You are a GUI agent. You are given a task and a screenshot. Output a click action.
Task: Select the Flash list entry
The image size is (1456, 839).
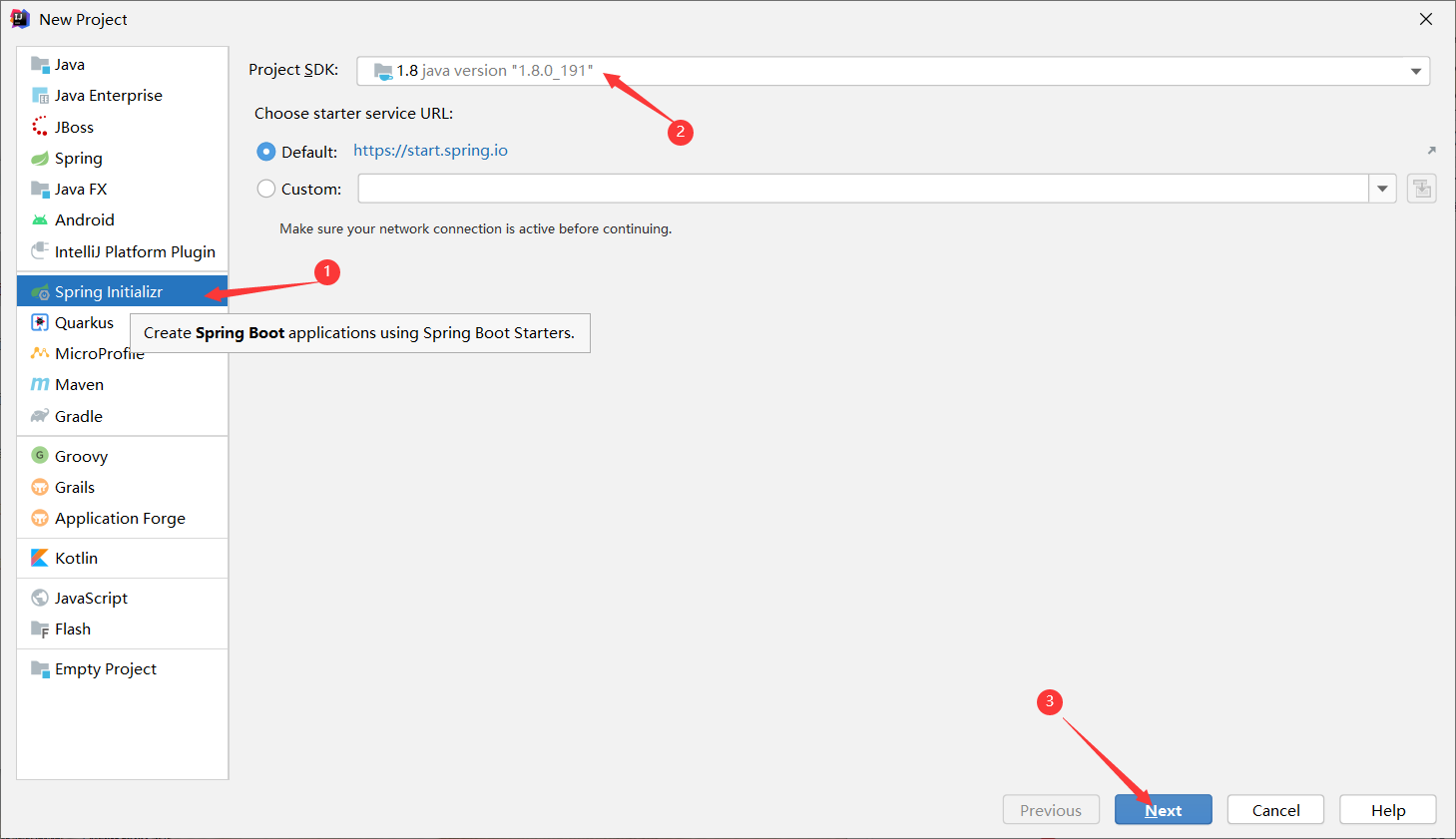[123, 629]
